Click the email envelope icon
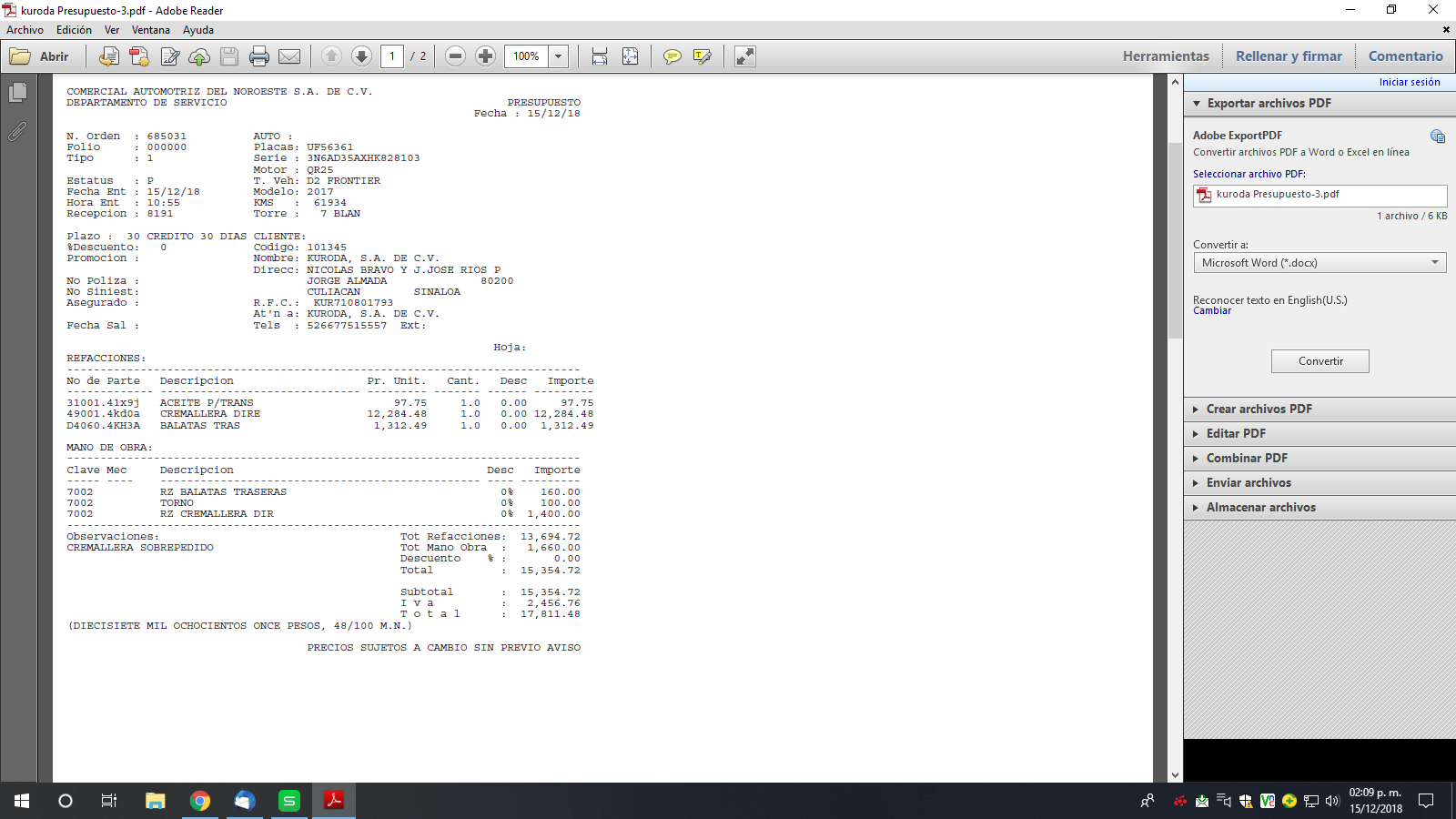The height and width of the screenshot is (819, 1456). [x=289, y=56]
